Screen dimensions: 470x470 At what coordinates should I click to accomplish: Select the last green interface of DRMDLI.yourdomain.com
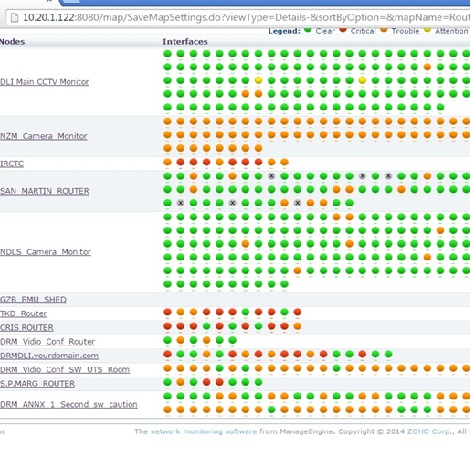388,354
